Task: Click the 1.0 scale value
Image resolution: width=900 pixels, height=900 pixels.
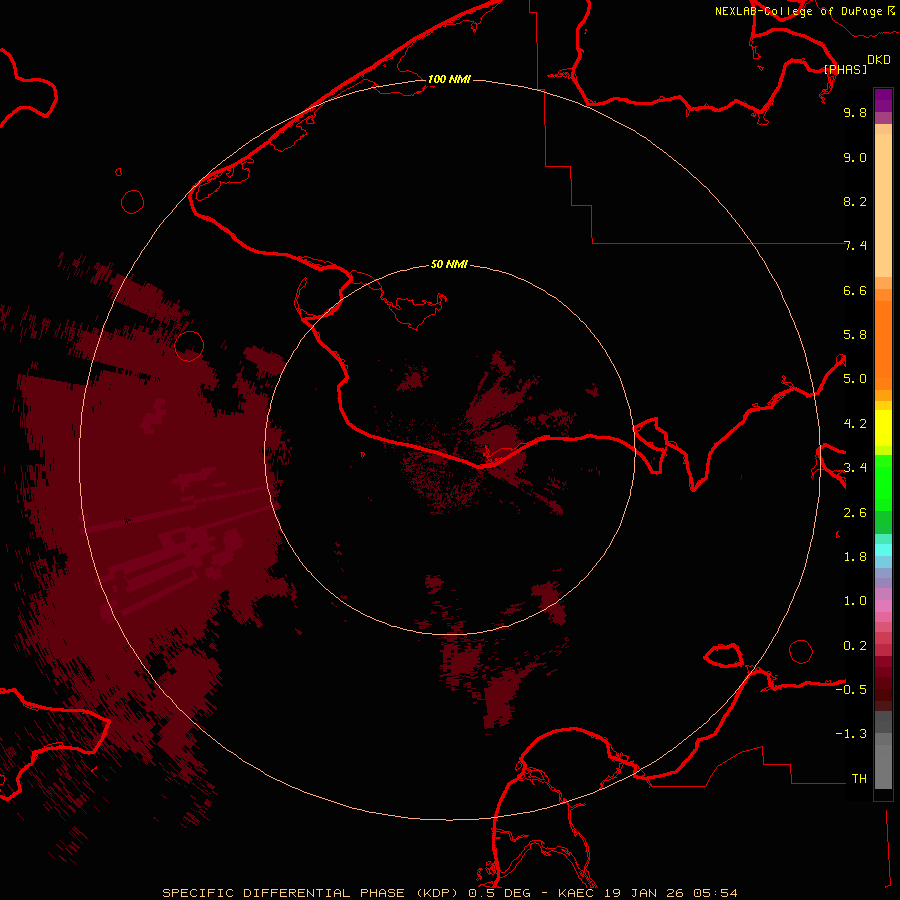Action: (x=855, y=601)
